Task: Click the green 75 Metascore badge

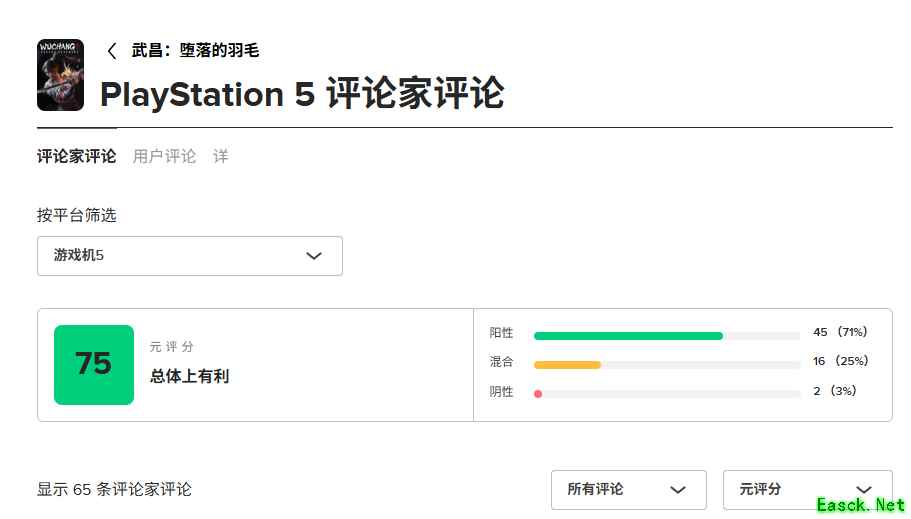Action: pyautogui.click(x=94, y=365)
